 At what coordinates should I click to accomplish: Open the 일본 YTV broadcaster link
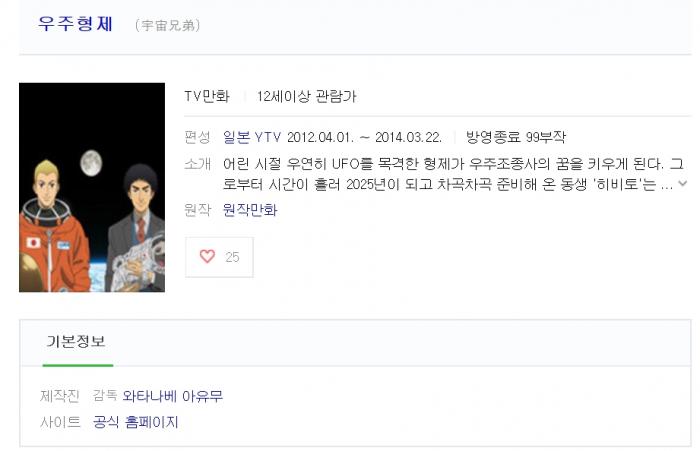pyautogui.click(x=252, y=137)
